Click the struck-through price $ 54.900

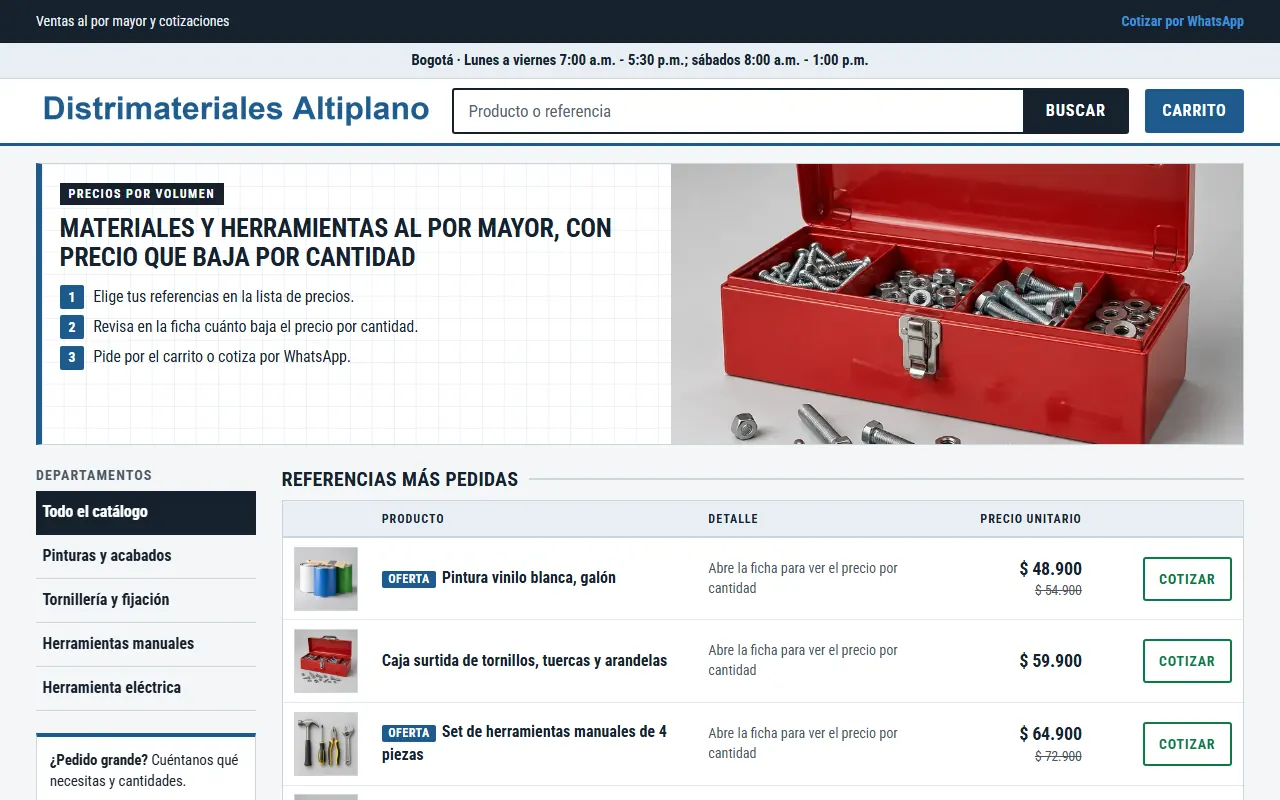(x=1058, y=591)
